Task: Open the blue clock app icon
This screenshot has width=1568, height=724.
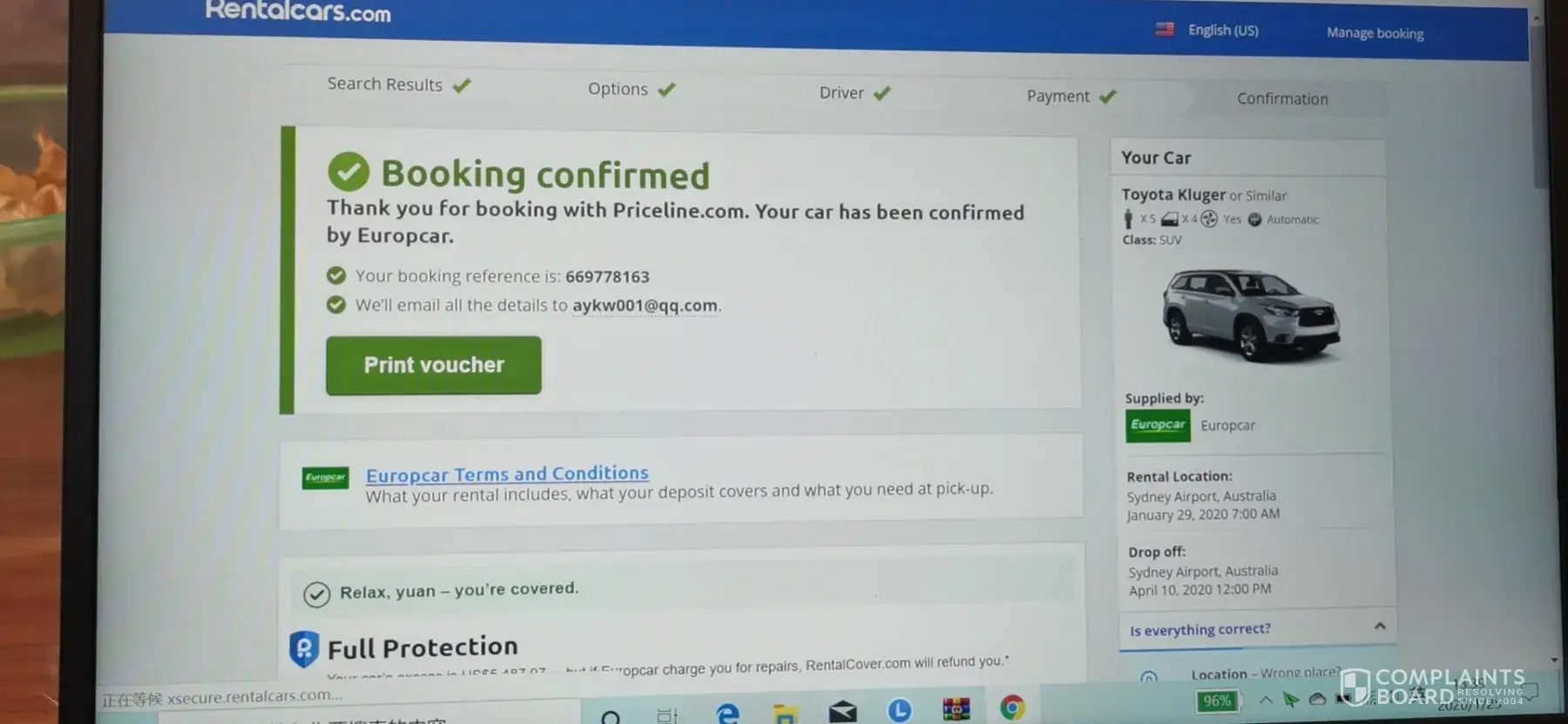Action: tap(899, 710)
